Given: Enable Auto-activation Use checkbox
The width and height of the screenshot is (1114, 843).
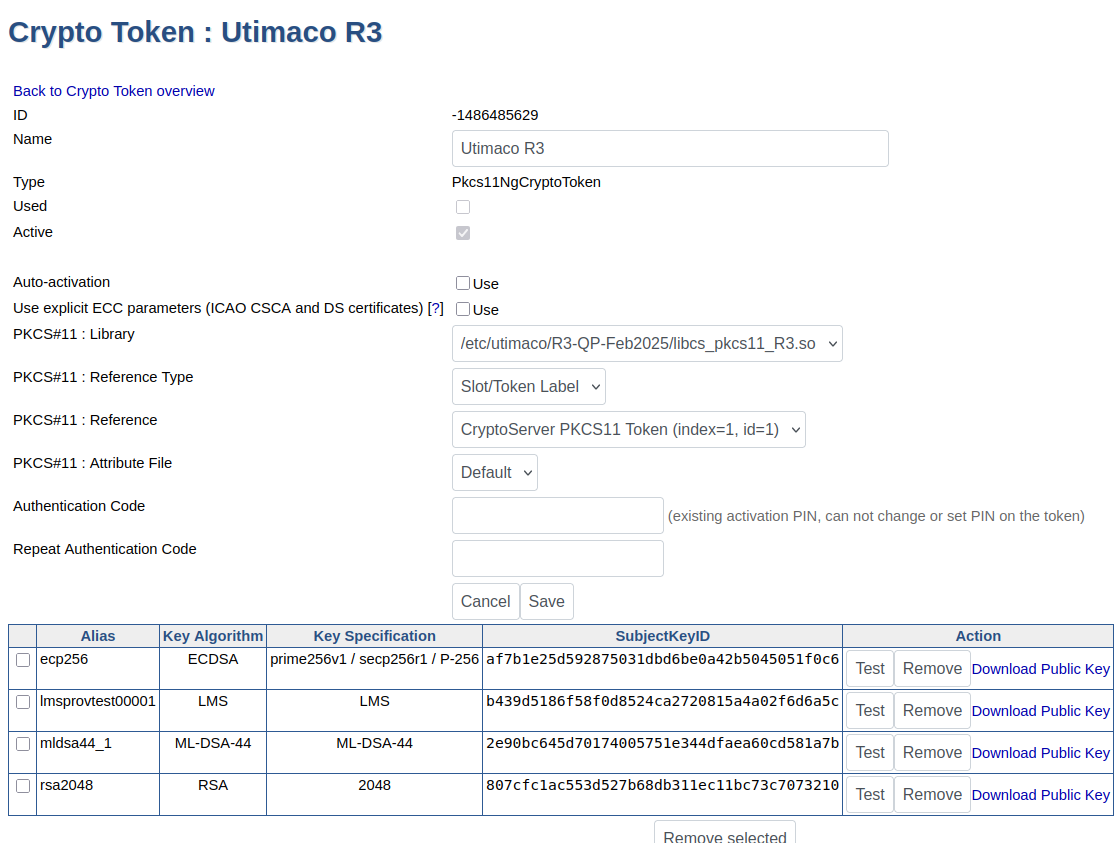Looking at the screenshot, I should pos(463,283).
